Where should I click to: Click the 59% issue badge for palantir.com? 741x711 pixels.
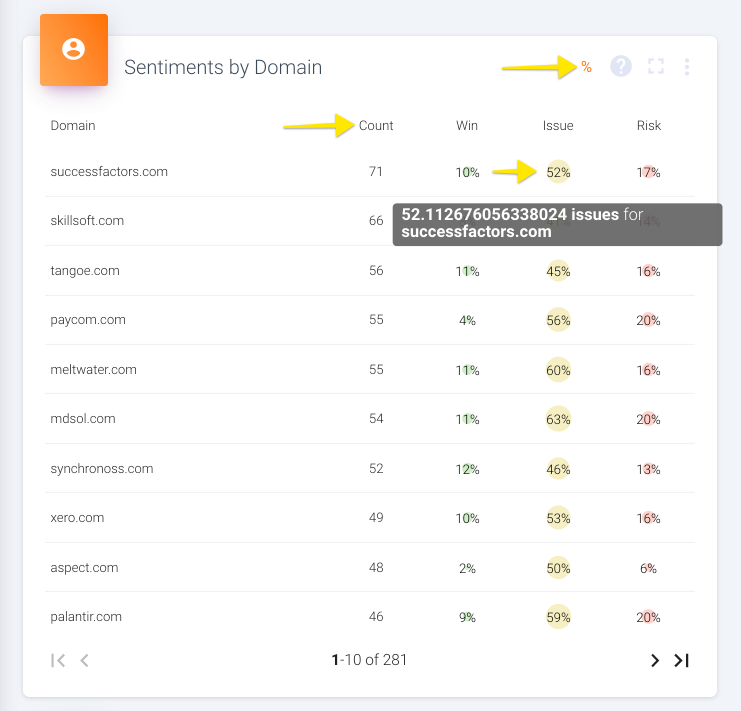coord(558,617)
